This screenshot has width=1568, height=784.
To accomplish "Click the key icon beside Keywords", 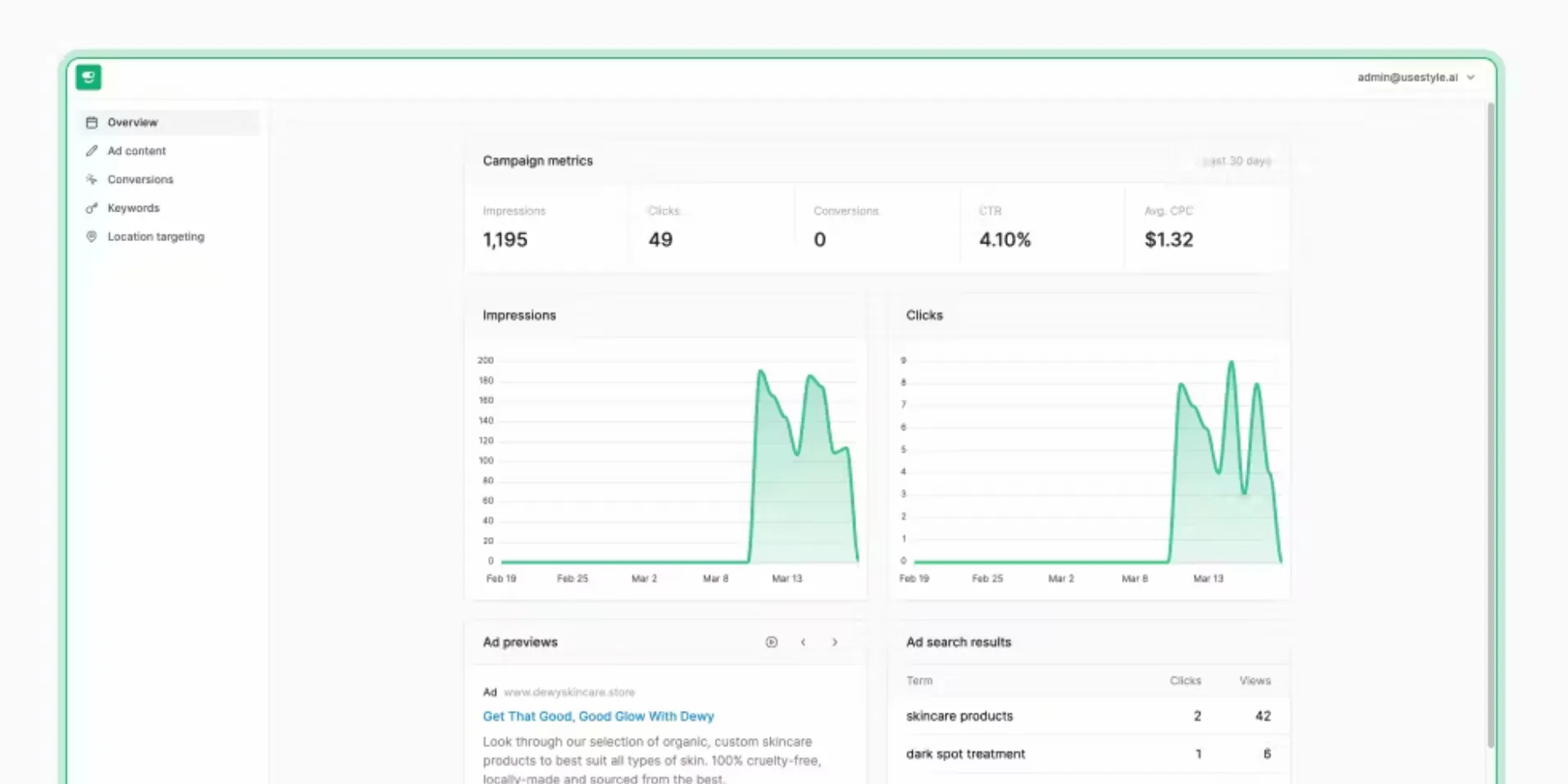I will point(92,208).
